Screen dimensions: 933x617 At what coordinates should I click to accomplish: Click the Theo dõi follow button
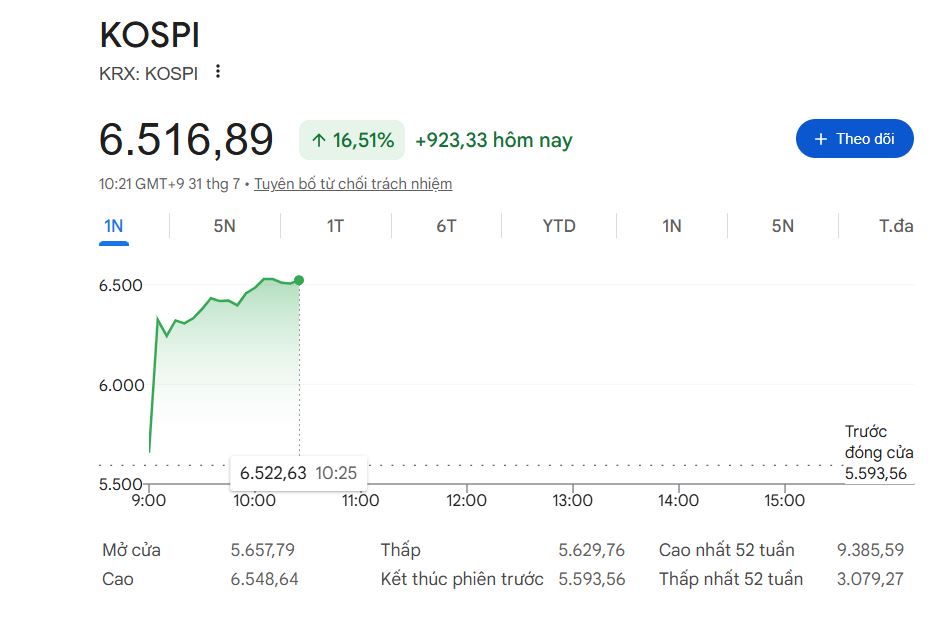point(854,139)
